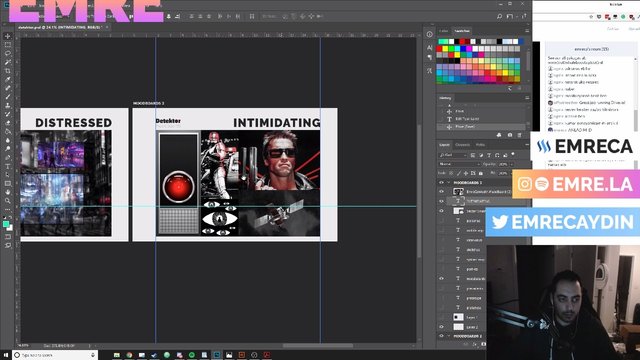The width and height of the screenshot is (640, 360).
Task: Toggle visibility of moodboards text layer
Action: (x=441, y=279)
